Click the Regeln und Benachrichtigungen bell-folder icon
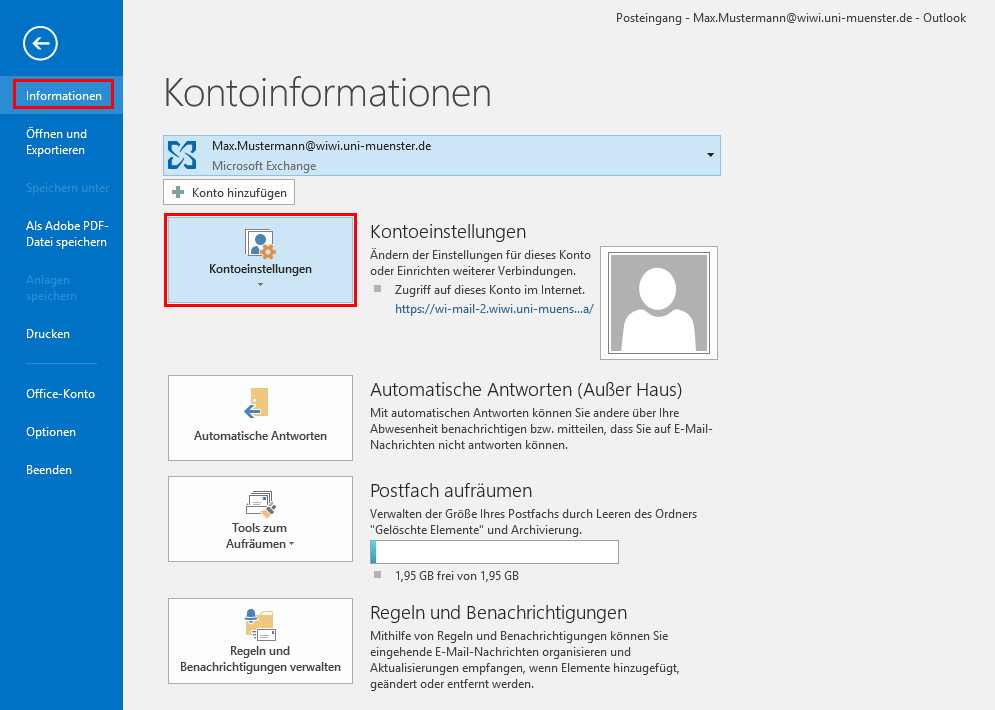The image size is (995, 710). click(x=260, y=624)
